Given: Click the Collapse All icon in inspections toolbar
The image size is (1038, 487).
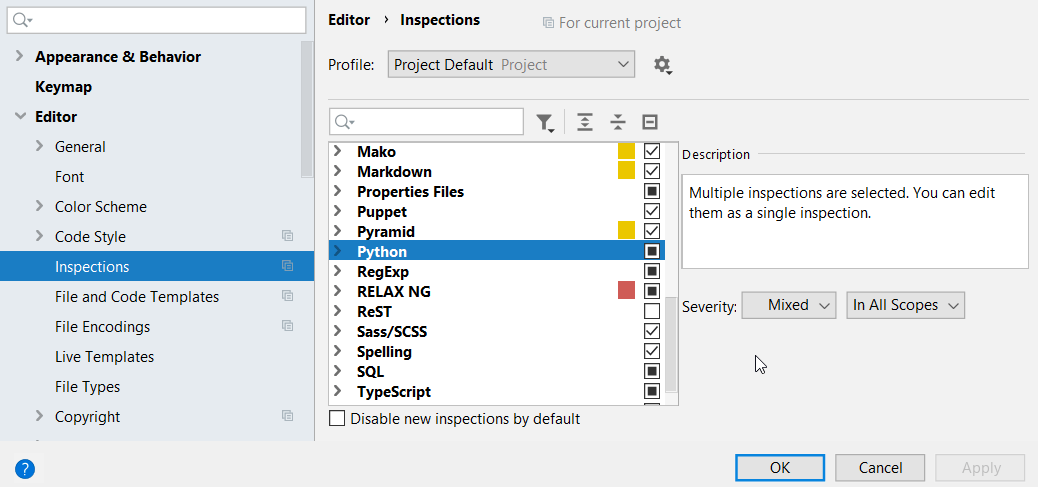Looking at the screenshot, I should tap(618, 122).
